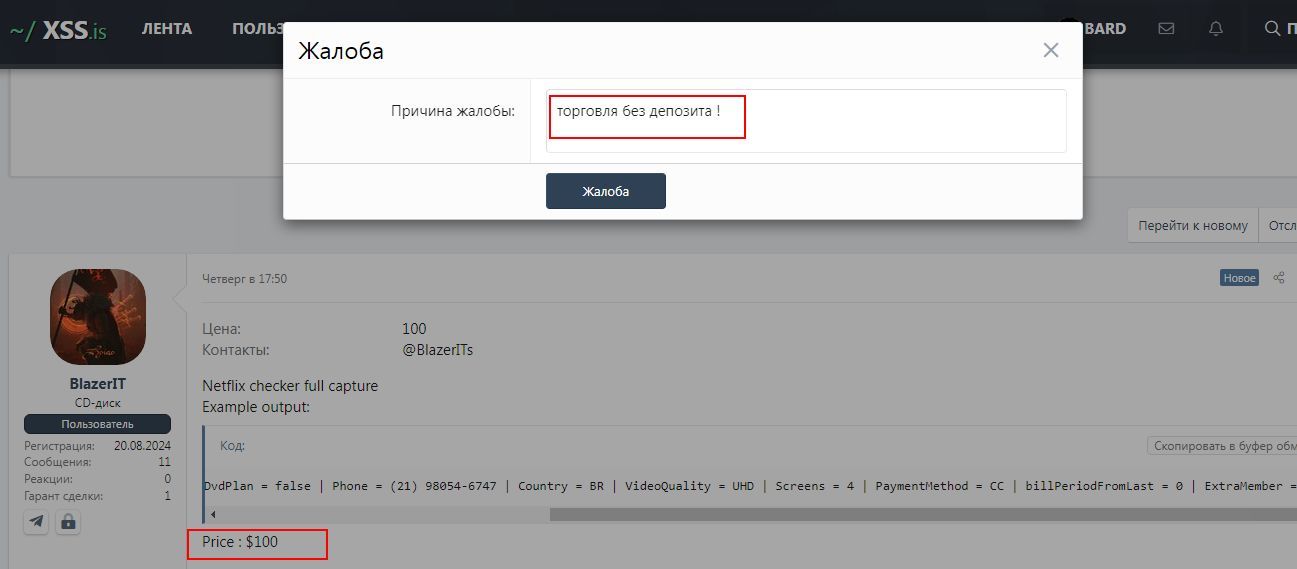Click the search magnifier icon
1297x569 pixels.
tap(1272, 29)
